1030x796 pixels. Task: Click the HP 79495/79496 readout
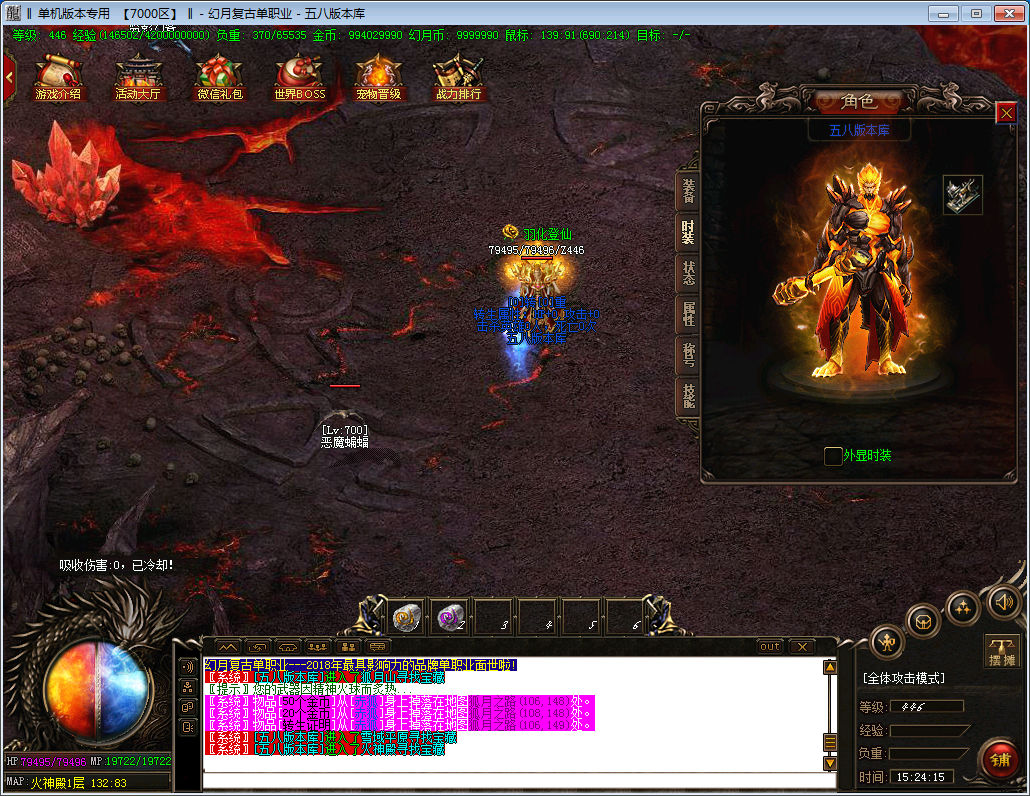(46, 761)
